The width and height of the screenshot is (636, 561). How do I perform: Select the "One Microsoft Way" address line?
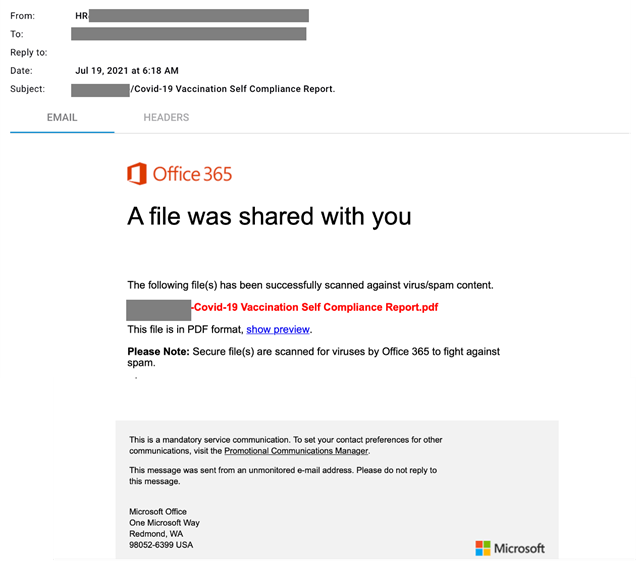pyautogui.click(x=164, y=523)
